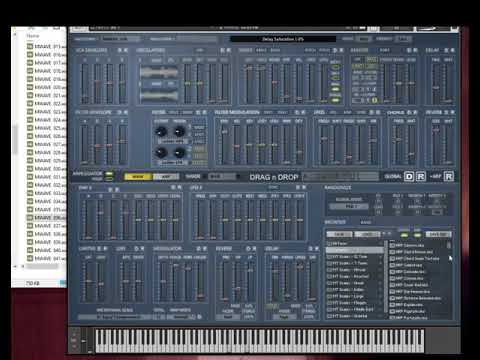Click the SAVE BNK button
480x360 pixels.
pos(439,234)
